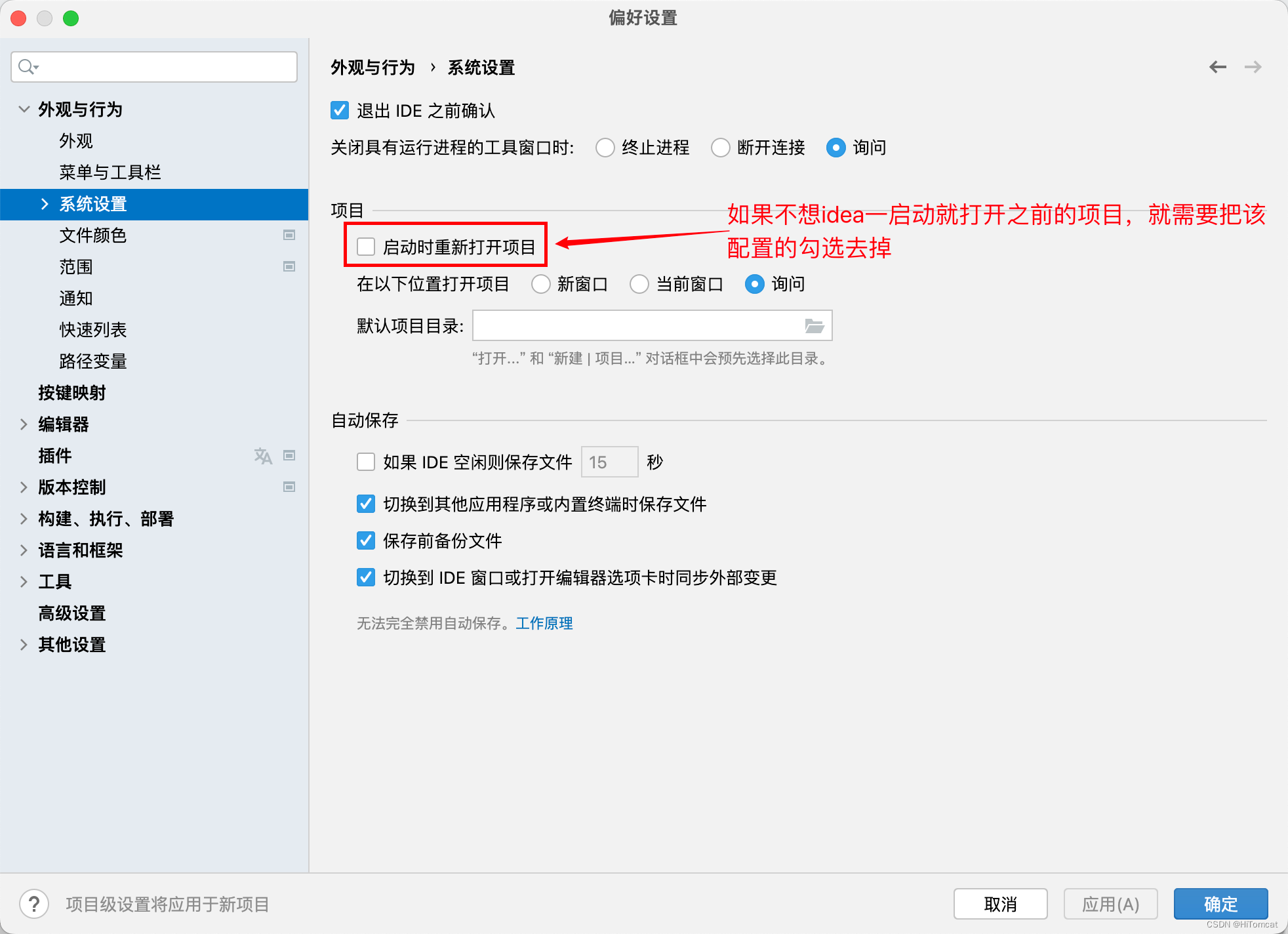Click the 系统设置 breadcrumb text
The height and width of the screenshot is (934, 1288).
tap(481, 68)
